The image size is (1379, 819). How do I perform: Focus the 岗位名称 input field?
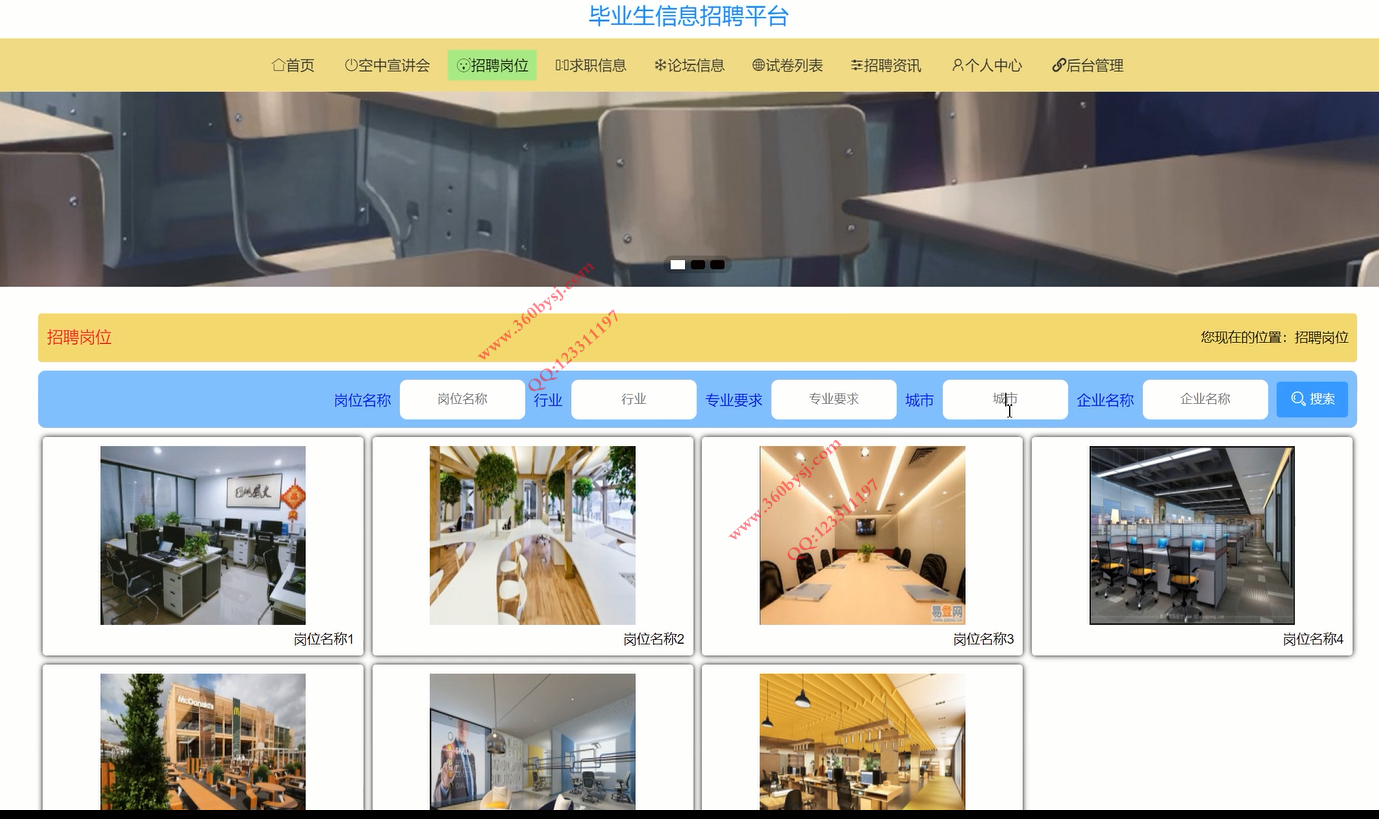(462, 399)
